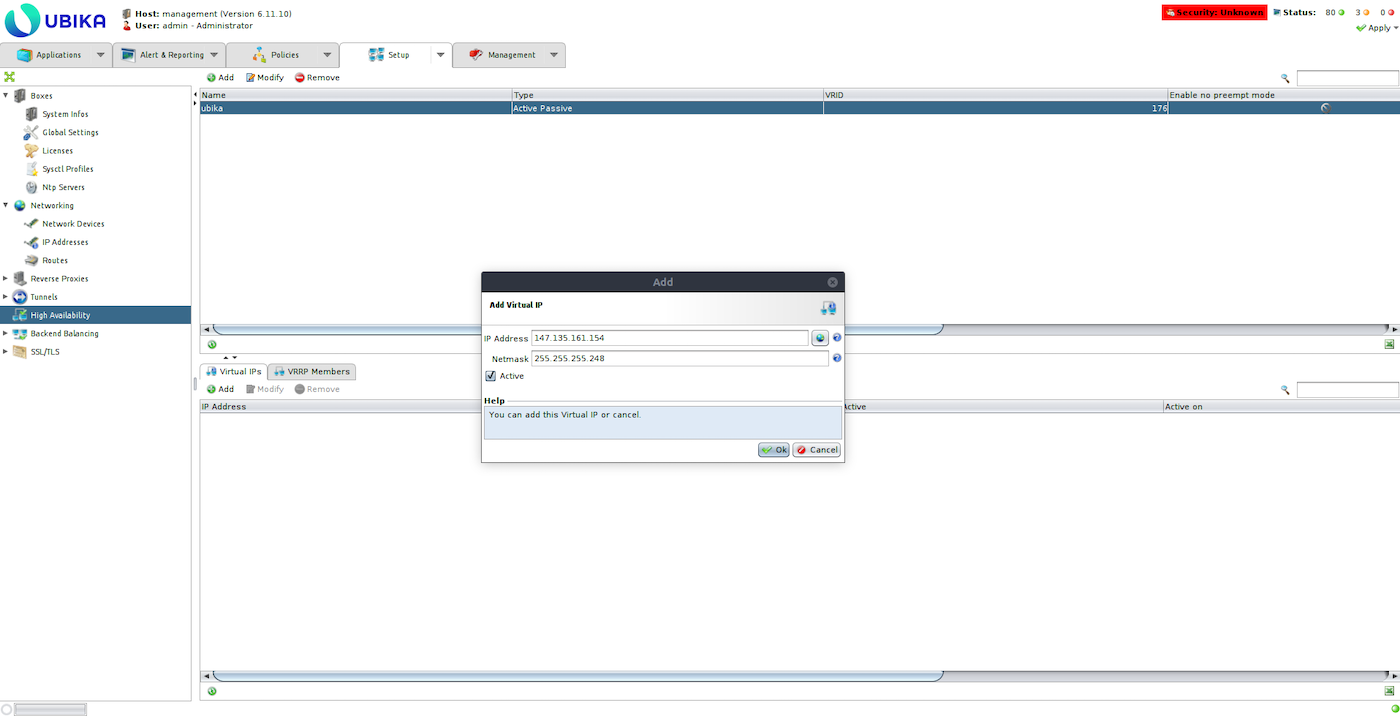
Task: Click the refresh icon below the upper table
Action: click(212, 344)
